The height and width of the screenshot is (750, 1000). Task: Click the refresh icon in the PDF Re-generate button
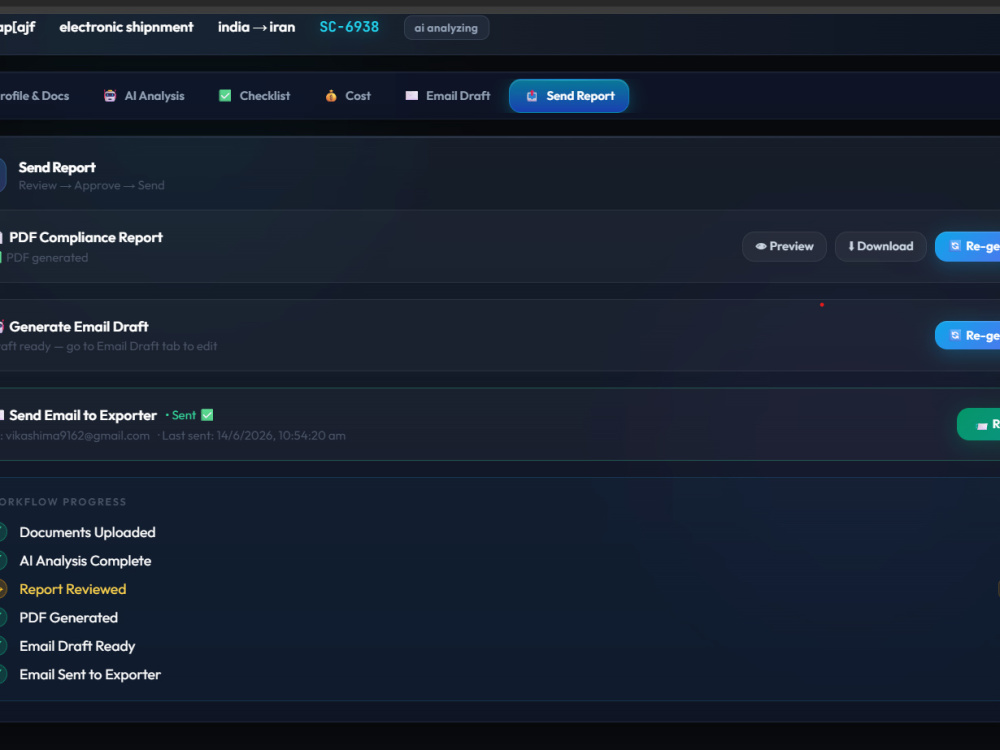(955, 246)
